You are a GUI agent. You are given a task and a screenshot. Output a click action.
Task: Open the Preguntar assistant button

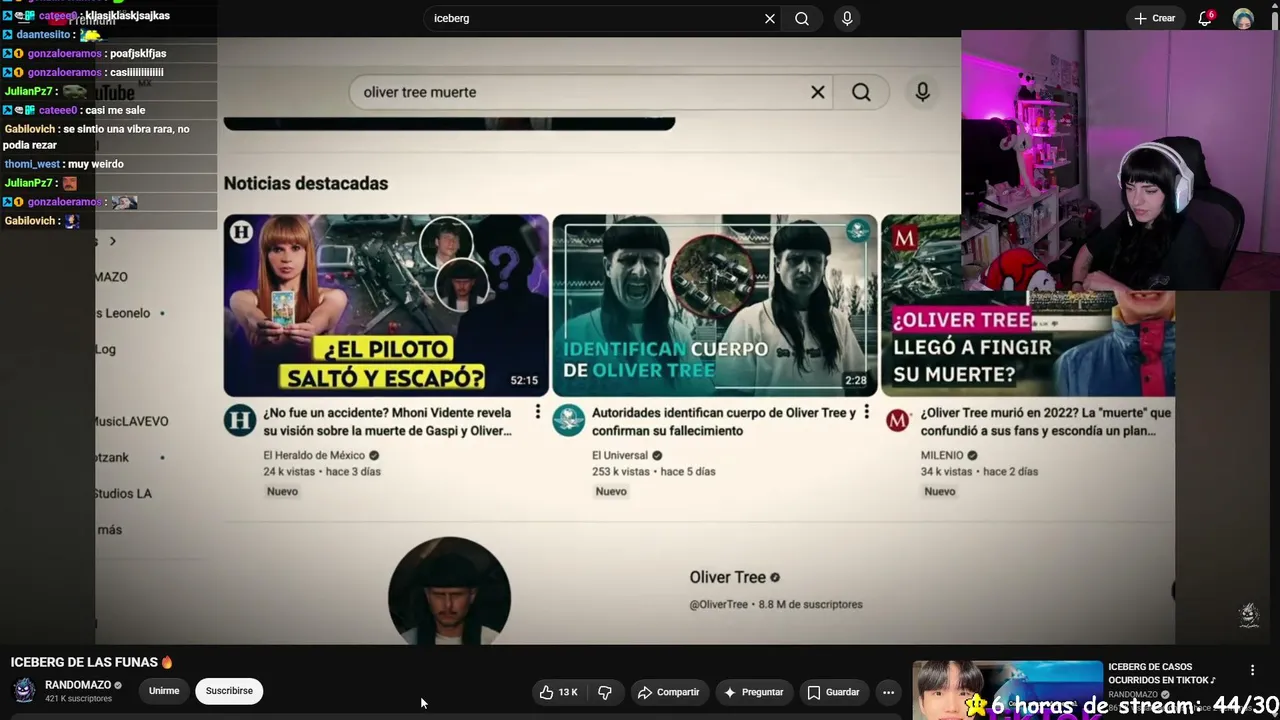point(753,692)
